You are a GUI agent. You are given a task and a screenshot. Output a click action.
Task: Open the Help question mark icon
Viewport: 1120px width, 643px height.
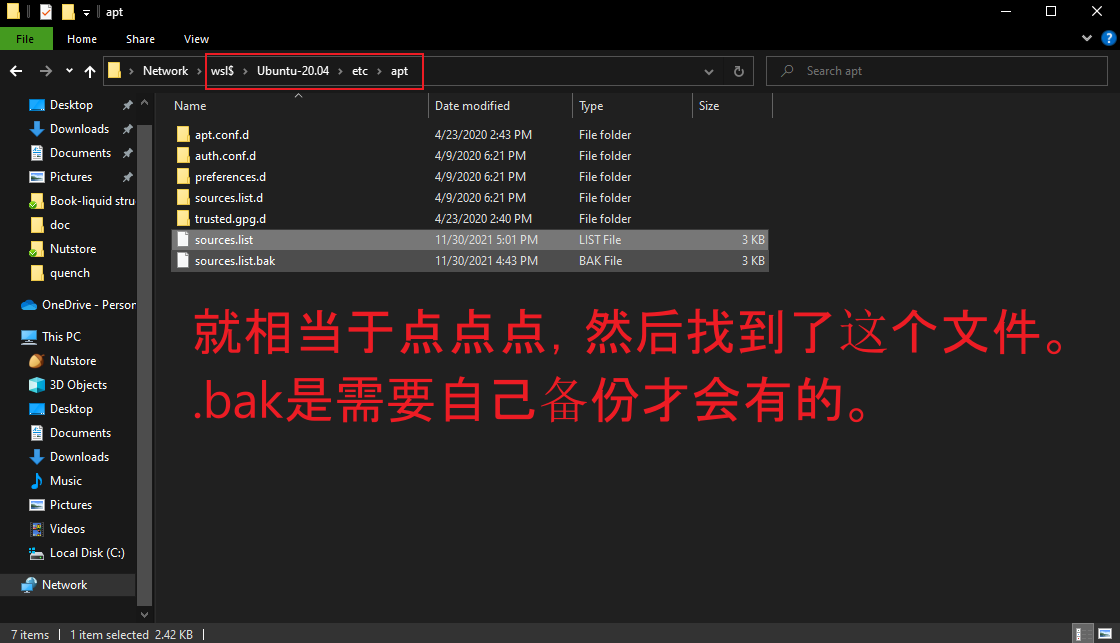1109,39
